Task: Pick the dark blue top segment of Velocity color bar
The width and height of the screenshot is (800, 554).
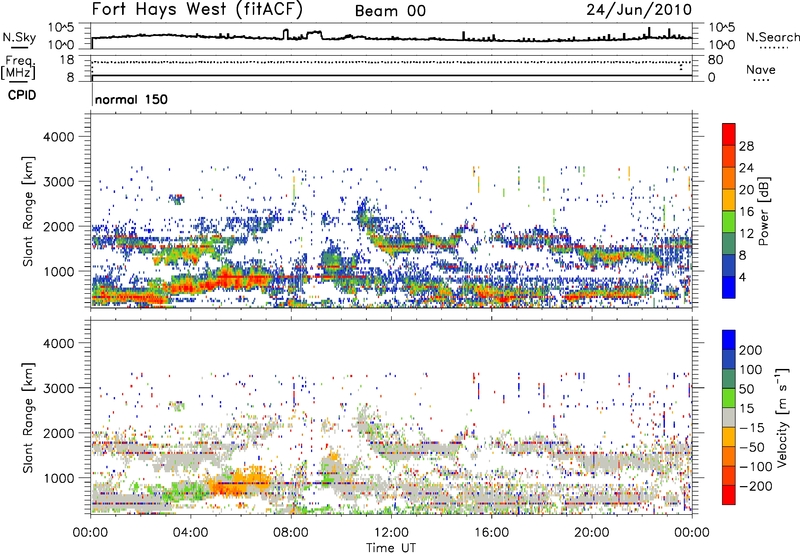Action: pos(729,340)
